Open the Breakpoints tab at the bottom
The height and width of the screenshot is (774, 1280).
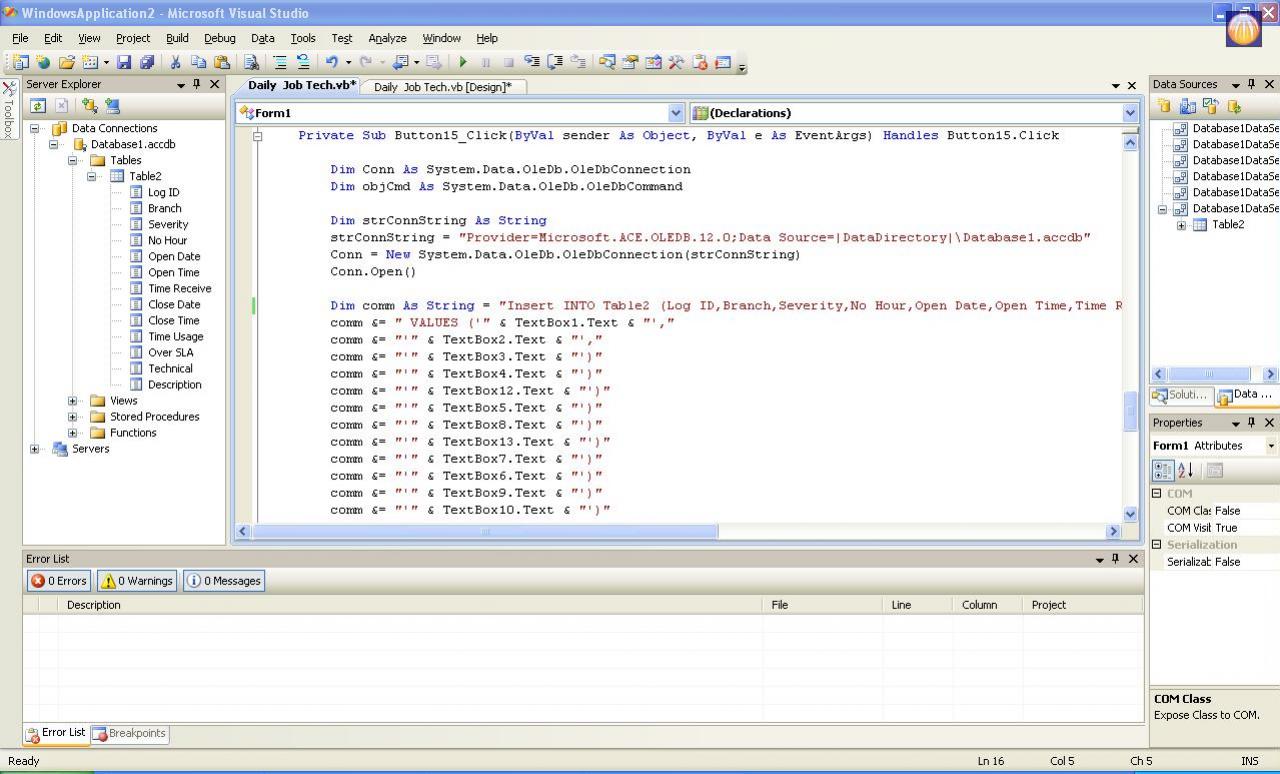pyautogui.click(x=130, y=733)
